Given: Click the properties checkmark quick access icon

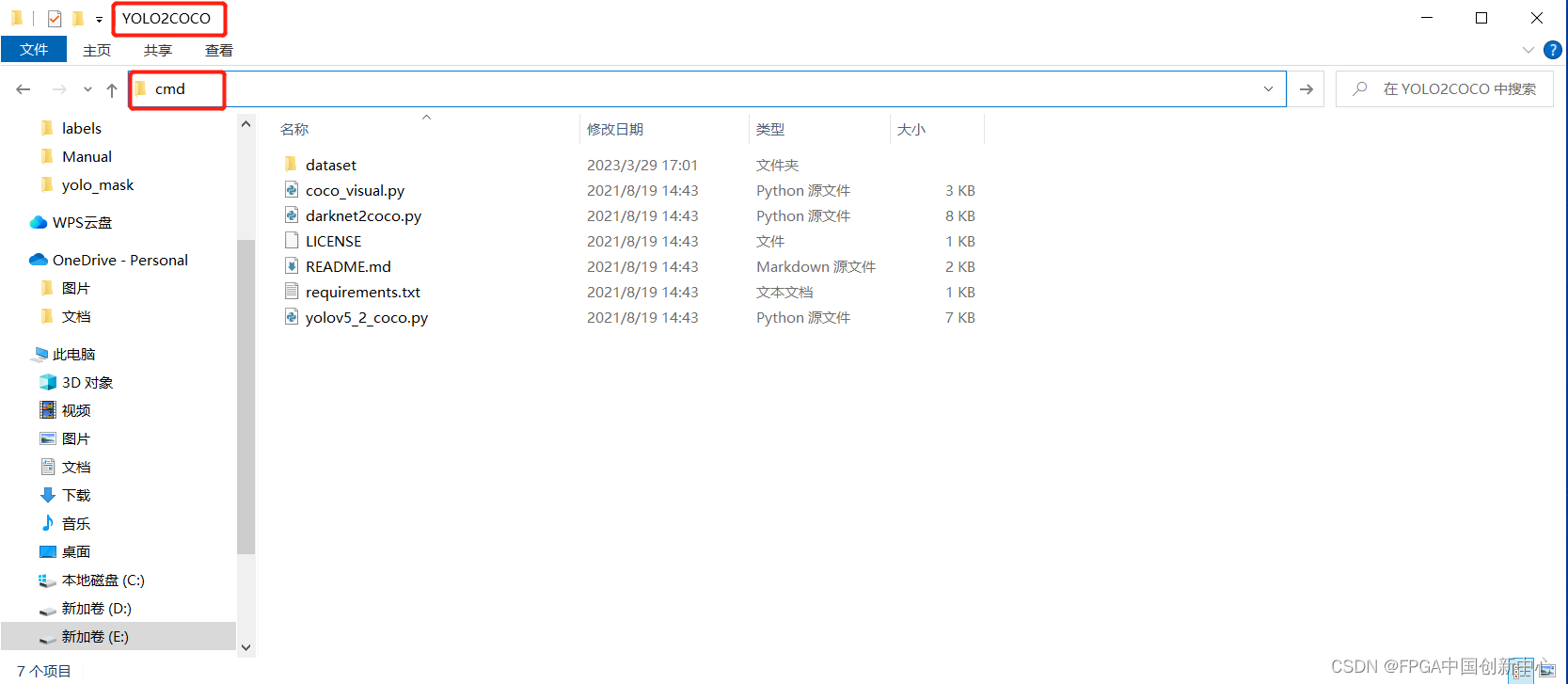Looking at the screenshot, I should pos(54,18).
